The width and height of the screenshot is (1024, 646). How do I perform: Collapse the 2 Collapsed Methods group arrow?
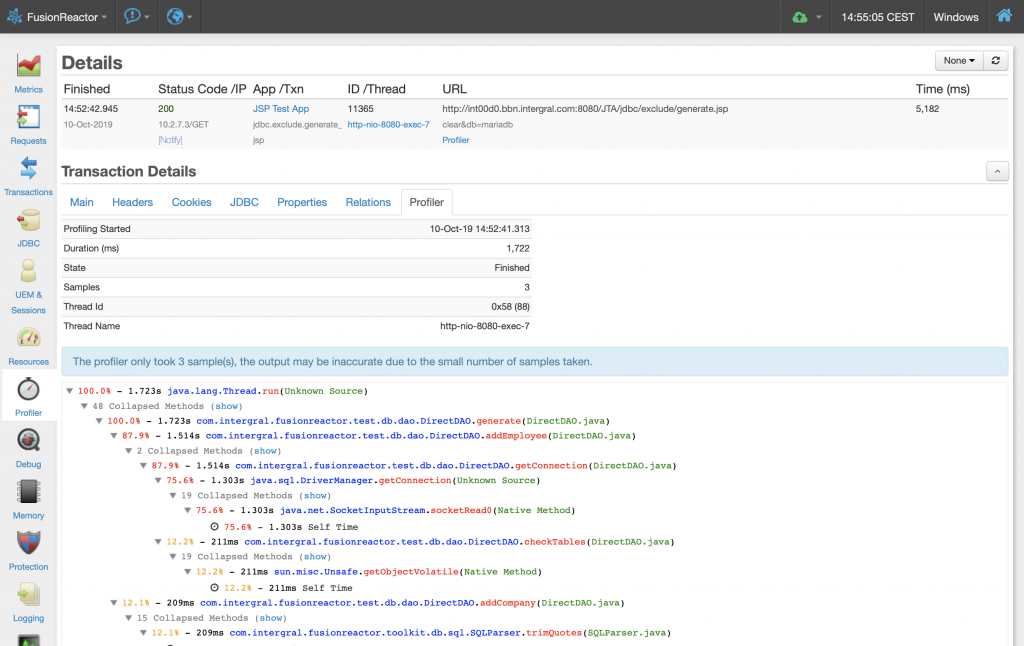(x=129, y=451)
